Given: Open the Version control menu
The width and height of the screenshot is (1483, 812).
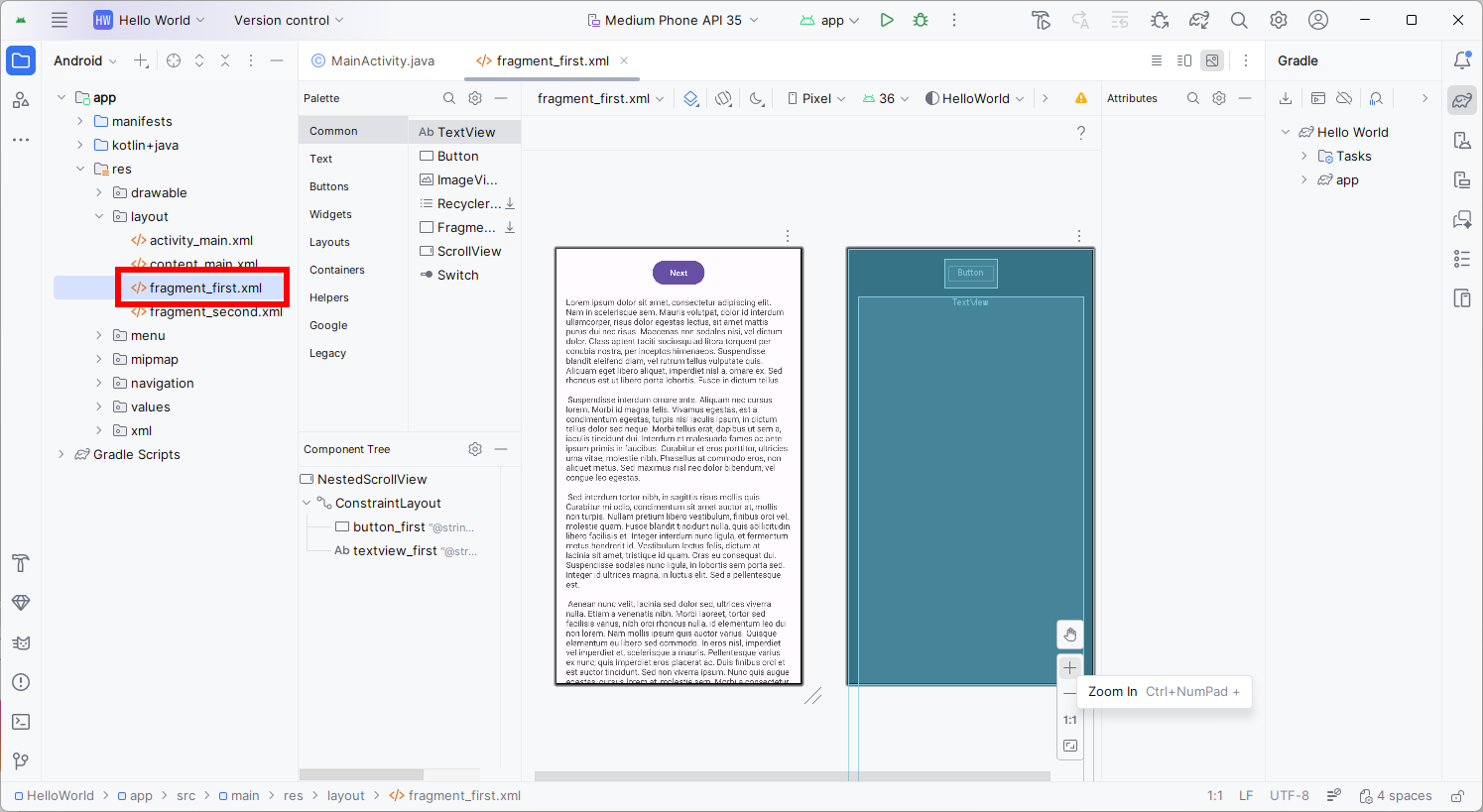Looking at the screenshot, I should click(x=288, y=20).
